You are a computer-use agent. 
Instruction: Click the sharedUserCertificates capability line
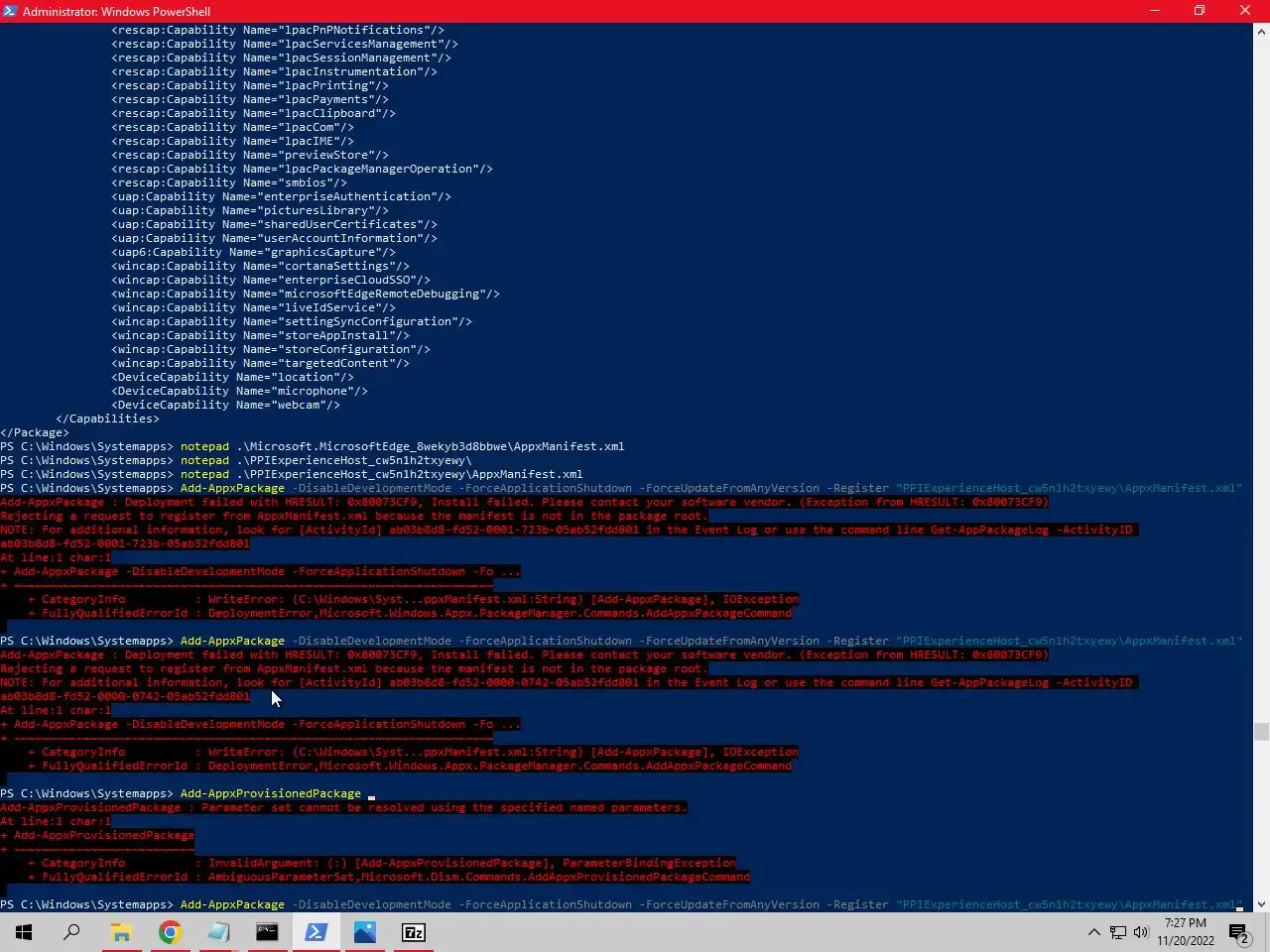click(x=274, y=224)
